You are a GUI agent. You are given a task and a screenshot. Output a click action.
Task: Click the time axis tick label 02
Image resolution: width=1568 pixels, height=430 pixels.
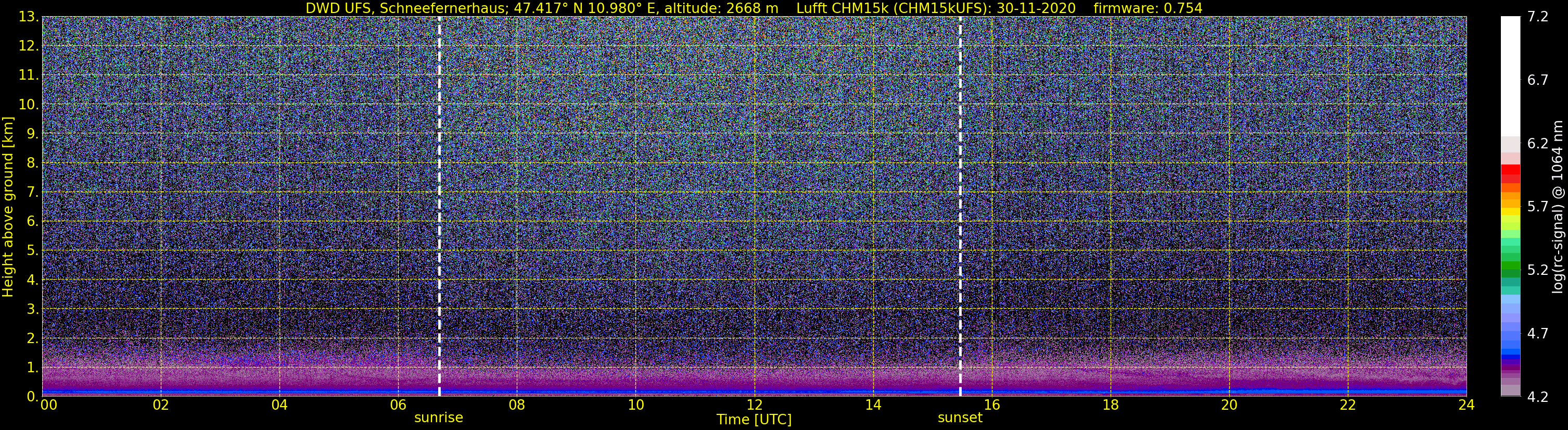coord(161,405)
